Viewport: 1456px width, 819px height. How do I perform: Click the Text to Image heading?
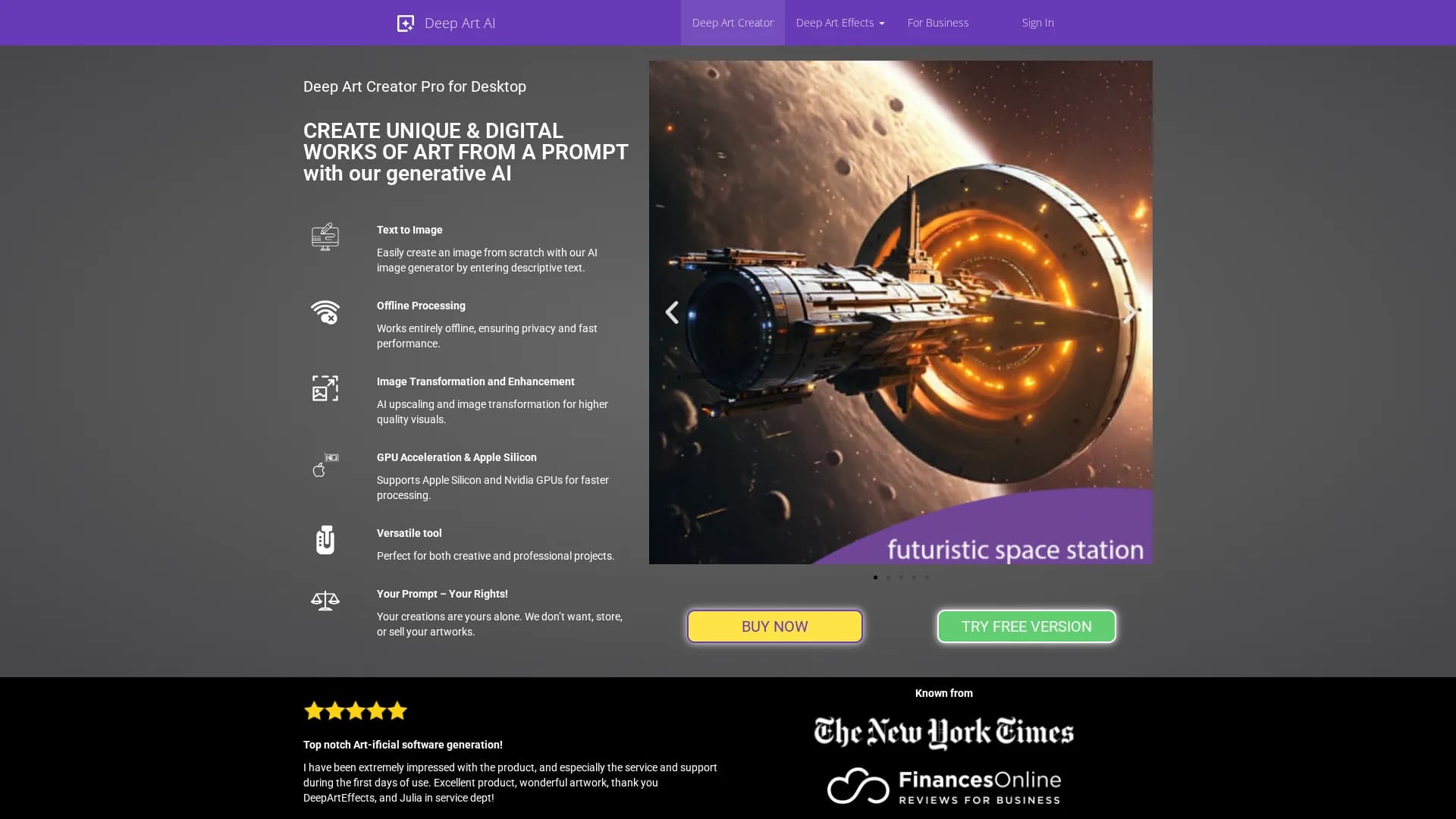click(409, 230)
